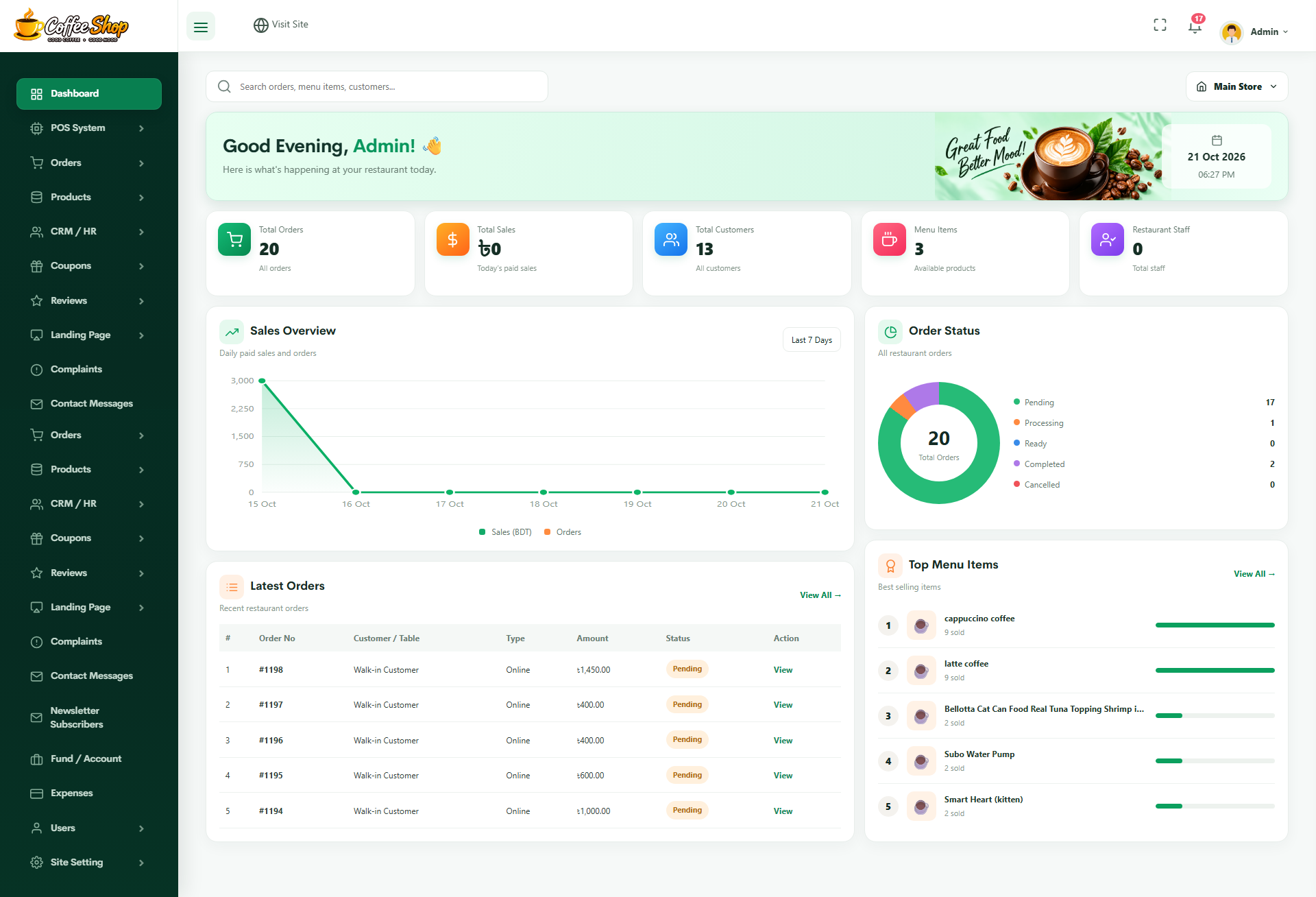
Task: Click the Order Status pie icon
Action: point(890,332)
